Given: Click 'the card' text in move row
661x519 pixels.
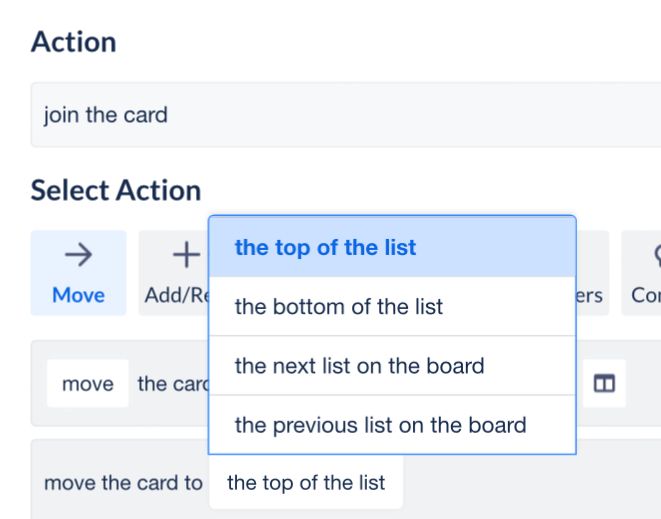Looking at the screenshot, I should click(x=173, y=384).
